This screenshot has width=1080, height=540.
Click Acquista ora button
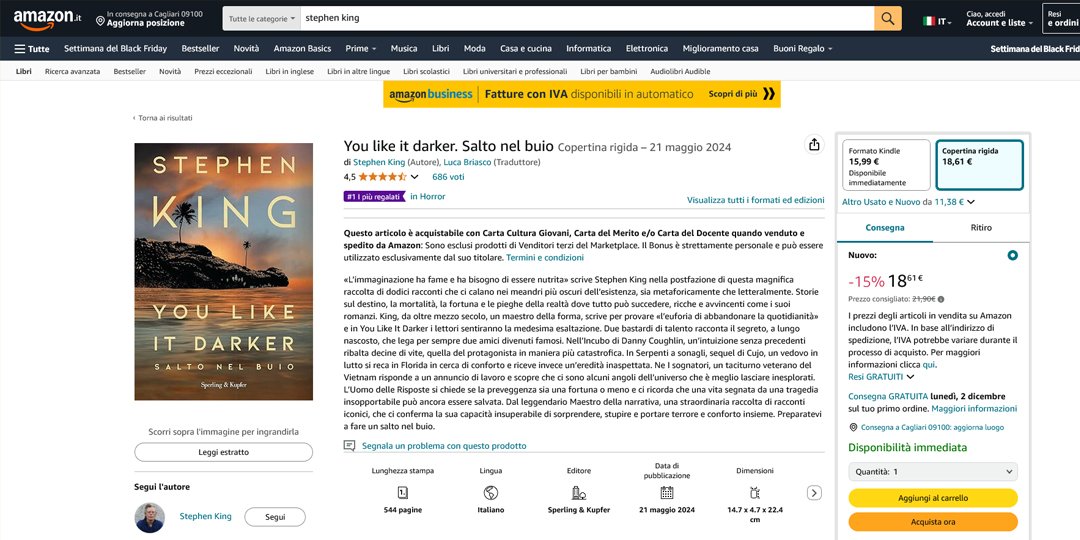tap(933, 522)
